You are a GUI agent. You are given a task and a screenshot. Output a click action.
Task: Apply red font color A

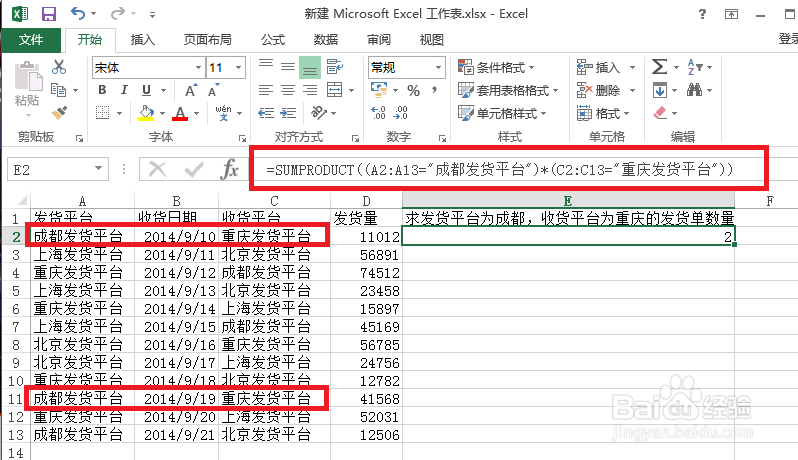coord(180,113)
